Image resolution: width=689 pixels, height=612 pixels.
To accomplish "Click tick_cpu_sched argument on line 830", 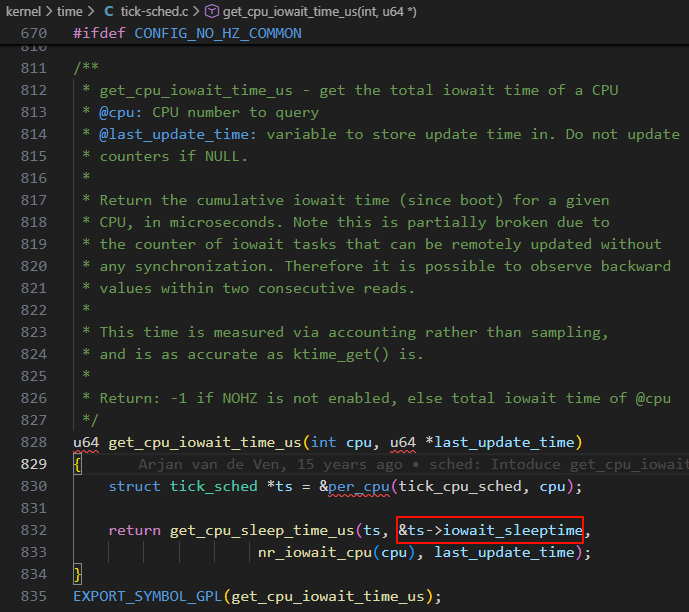I will tap(459, 486).
